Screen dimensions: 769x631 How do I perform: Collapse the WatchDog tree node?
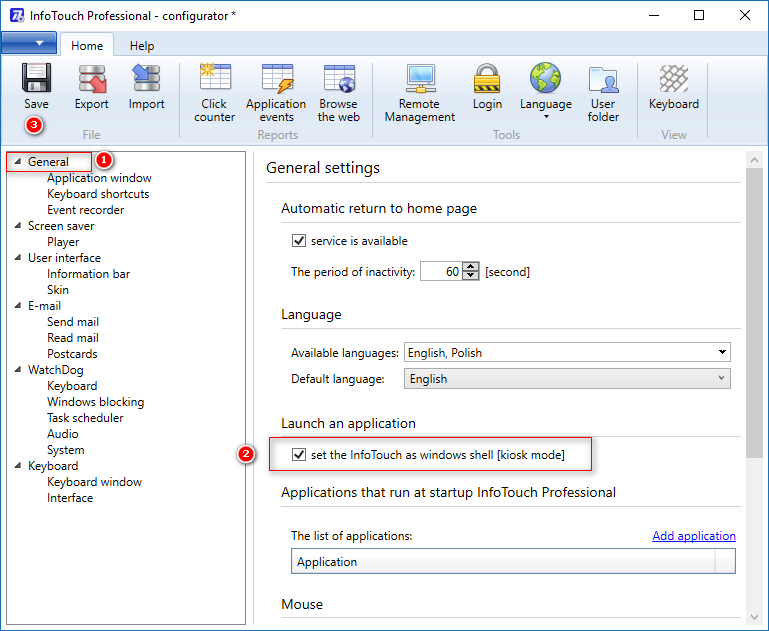18,370
